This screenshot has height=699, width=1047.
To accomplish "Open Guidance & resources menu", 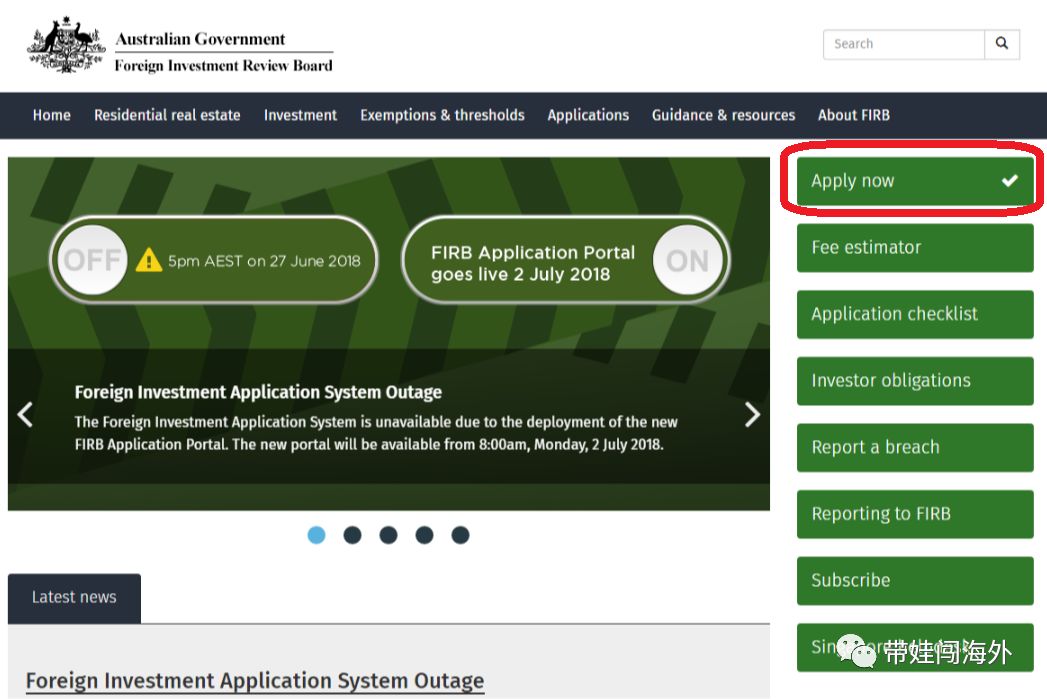I will point(723,115).
